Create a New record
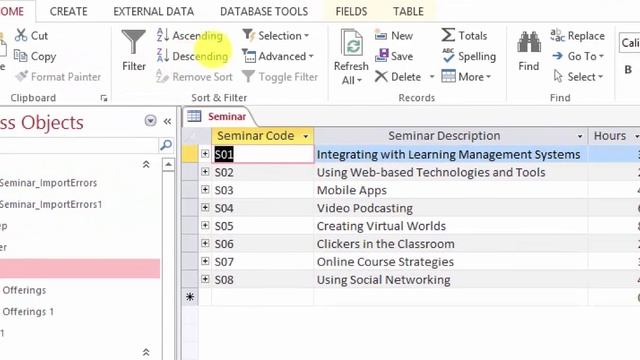The image size is (640, 360). (x=394, y=36)
